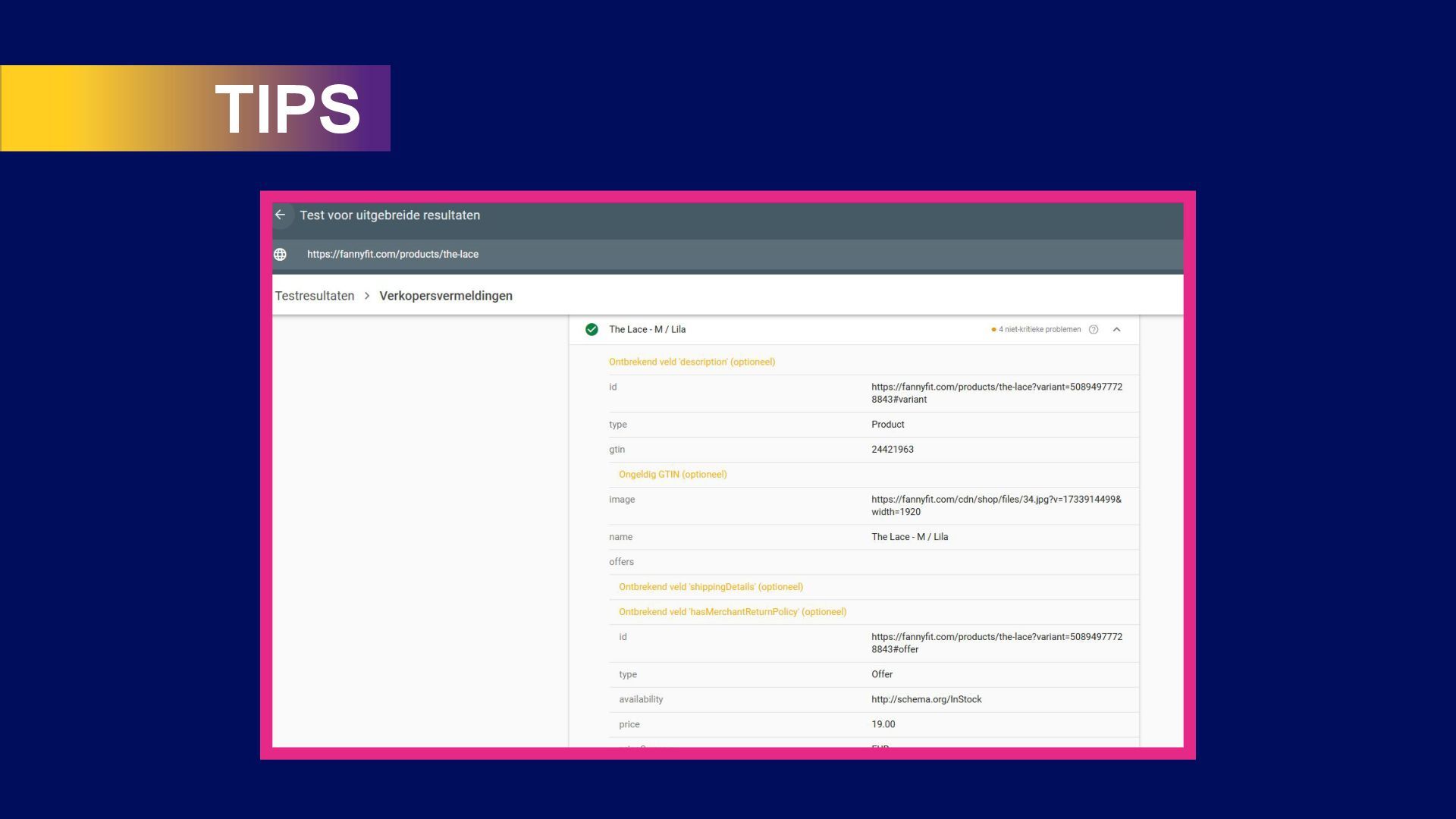Click the schema.org InStock availability value
The image size is (1456, 819).
point(926,700)
